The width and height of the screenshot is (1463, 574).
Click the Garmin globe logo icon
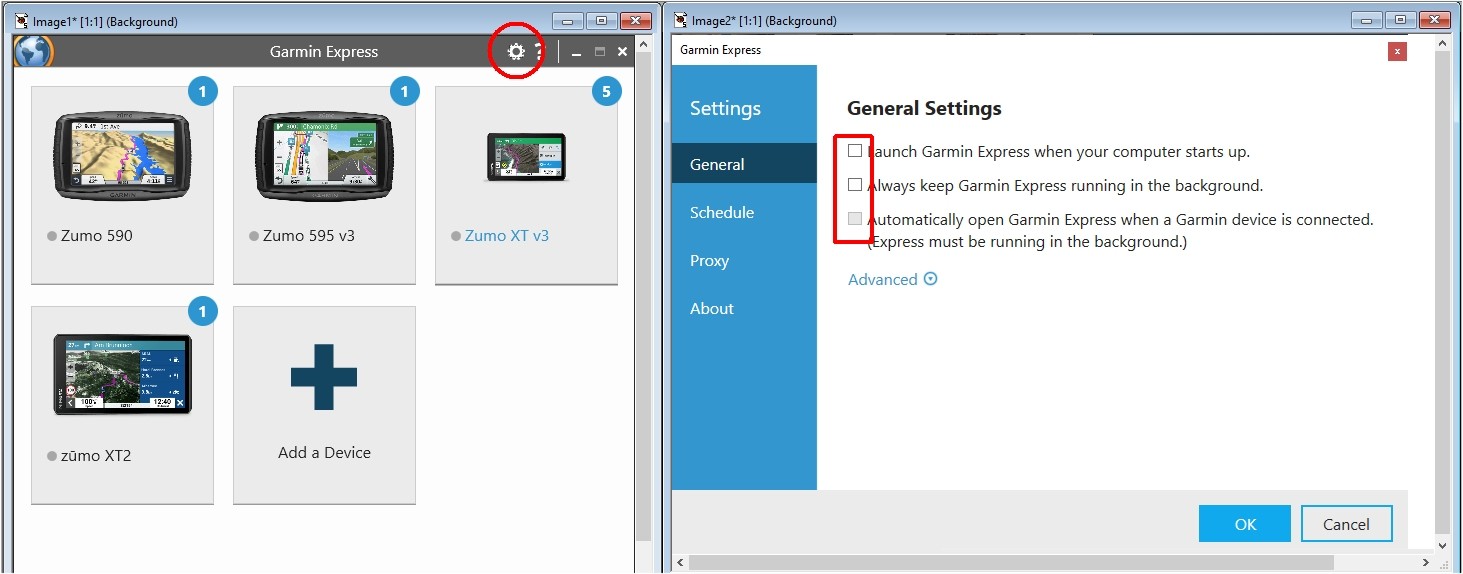point(33,51)
